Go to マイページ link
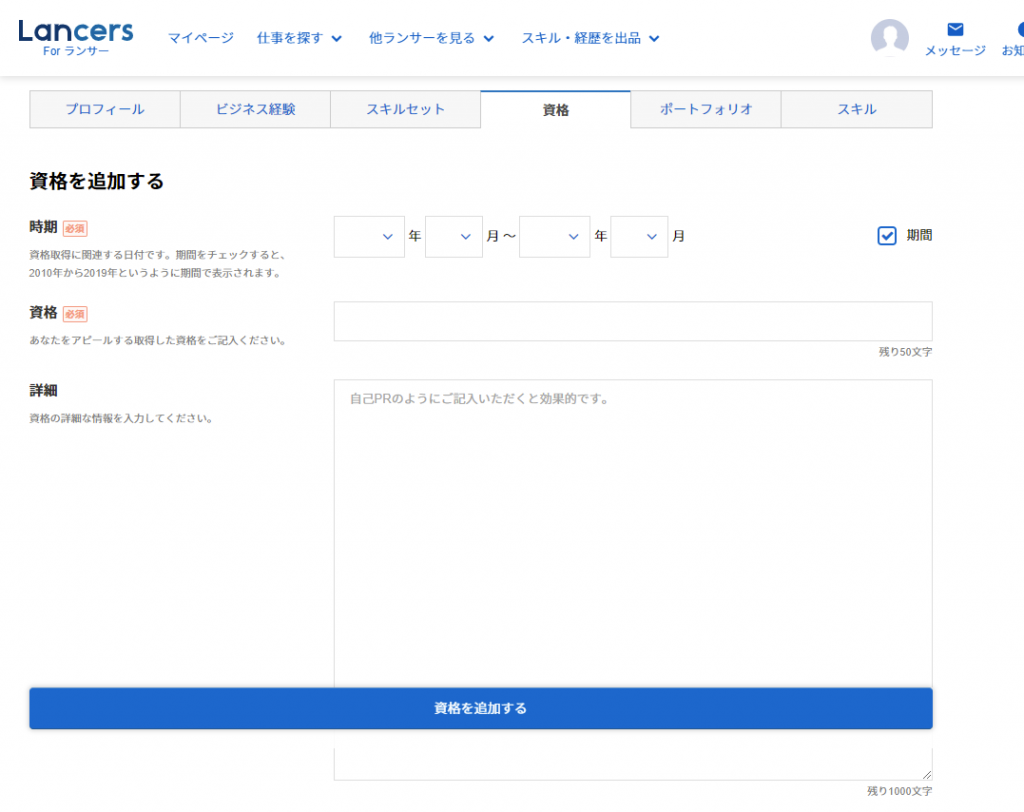Screen dimensions: 1024x812 [200, 38]
